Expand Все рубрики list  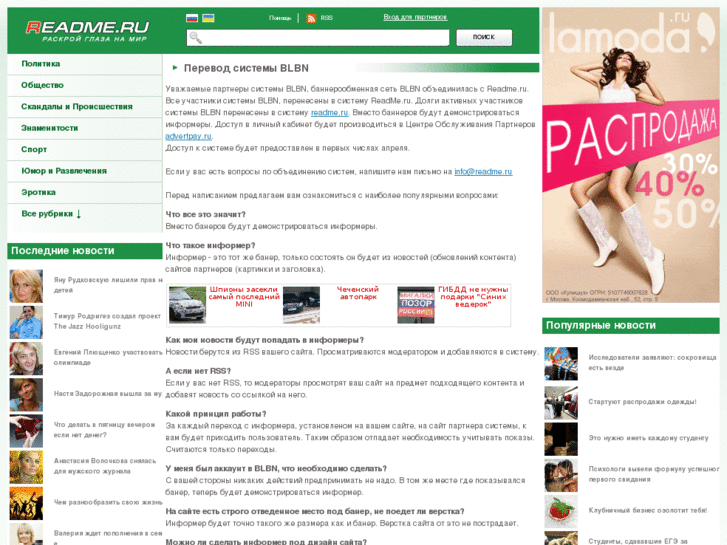tap(51, 214)
